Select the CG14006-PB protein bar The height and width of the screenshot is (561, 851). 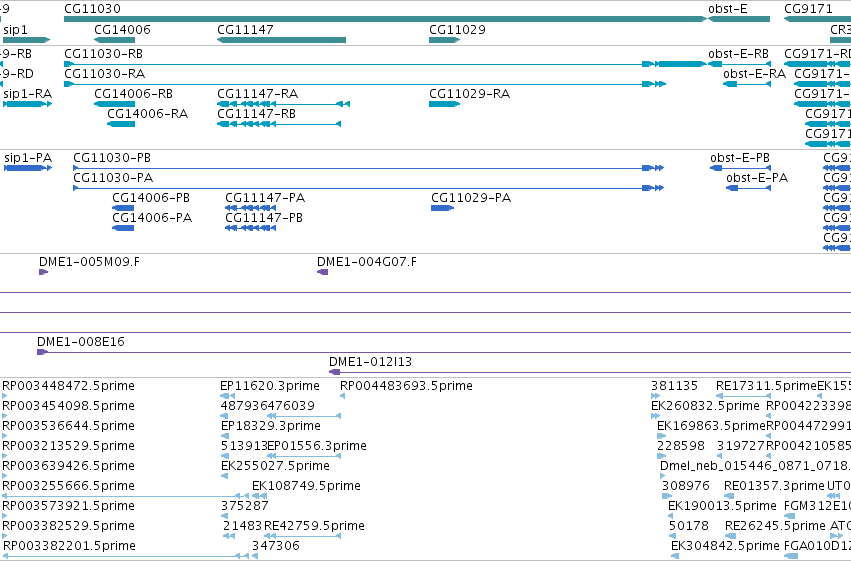tap(123, 208)
